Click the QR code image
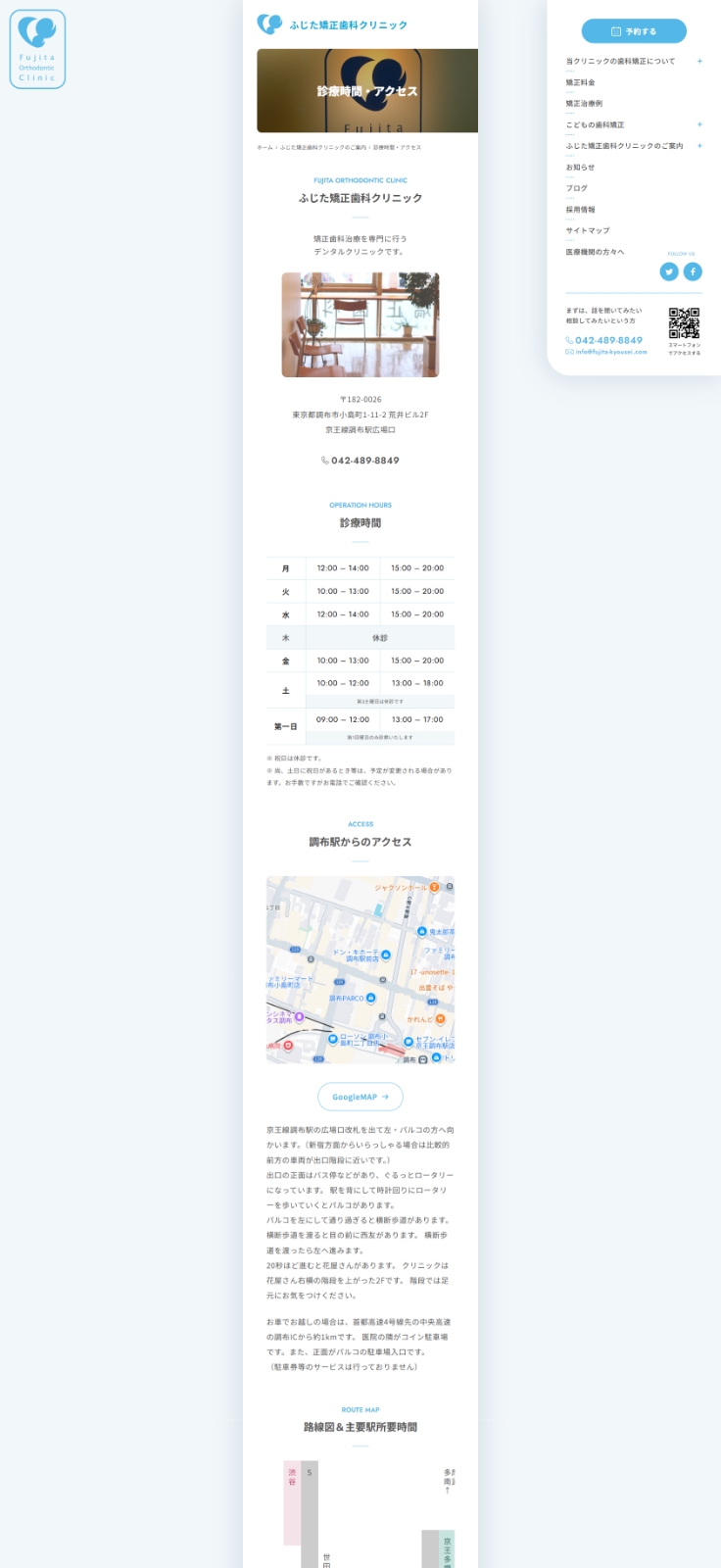 [x=684, y=322]
